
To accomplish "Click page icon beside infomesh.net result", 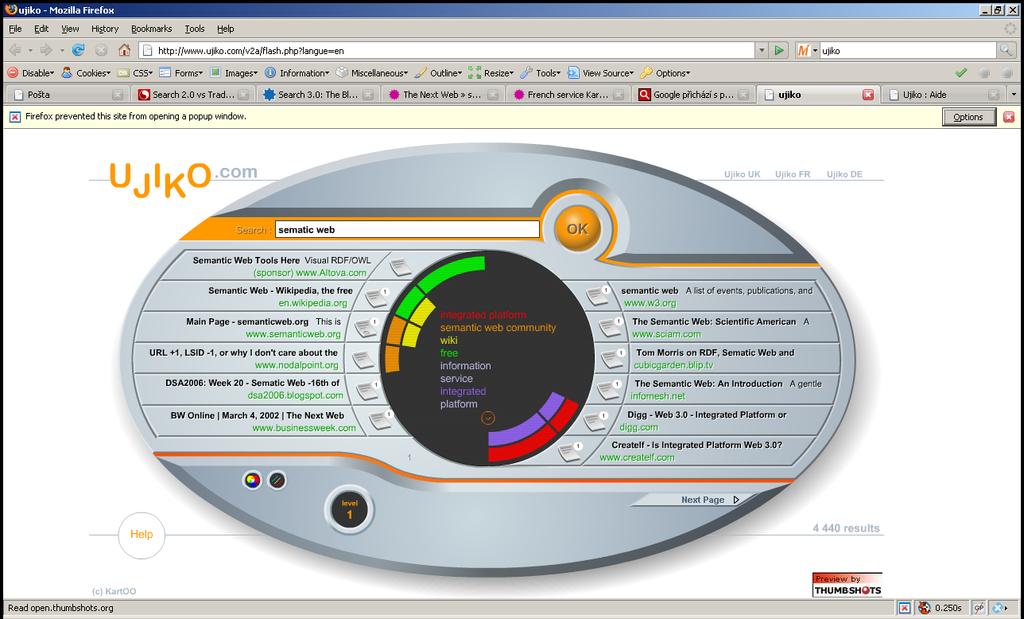I will pyautogui.click(x=609, y=389).
